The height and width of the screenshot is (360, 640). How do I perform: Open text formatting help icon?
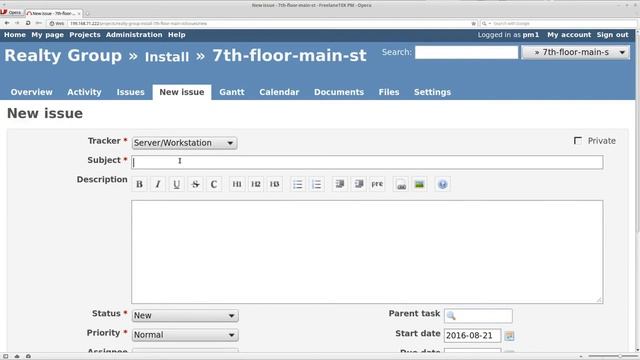(442, 184)
